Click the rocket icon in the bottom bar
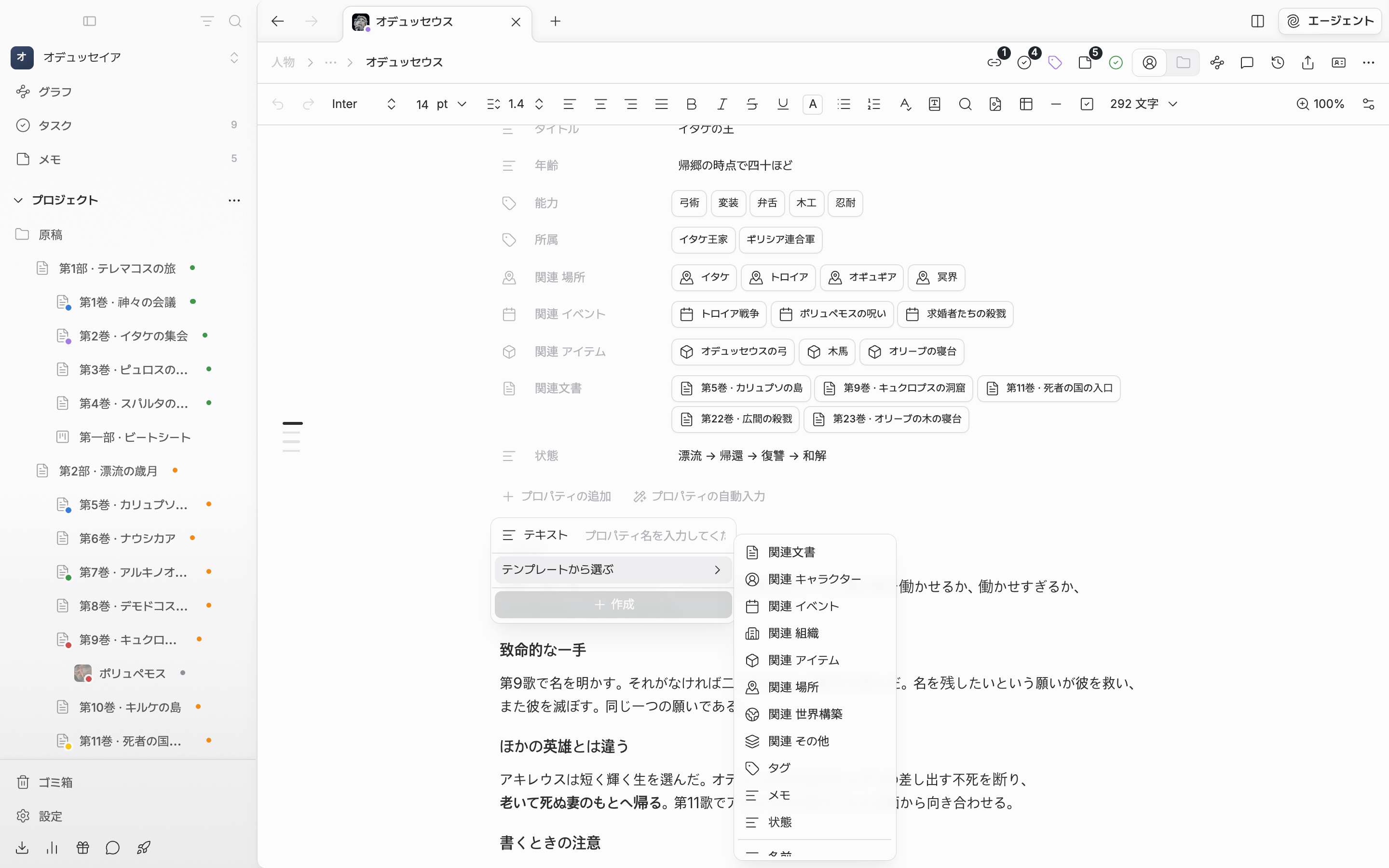Viewport: 1389px width, 868px height. [144, 847]
